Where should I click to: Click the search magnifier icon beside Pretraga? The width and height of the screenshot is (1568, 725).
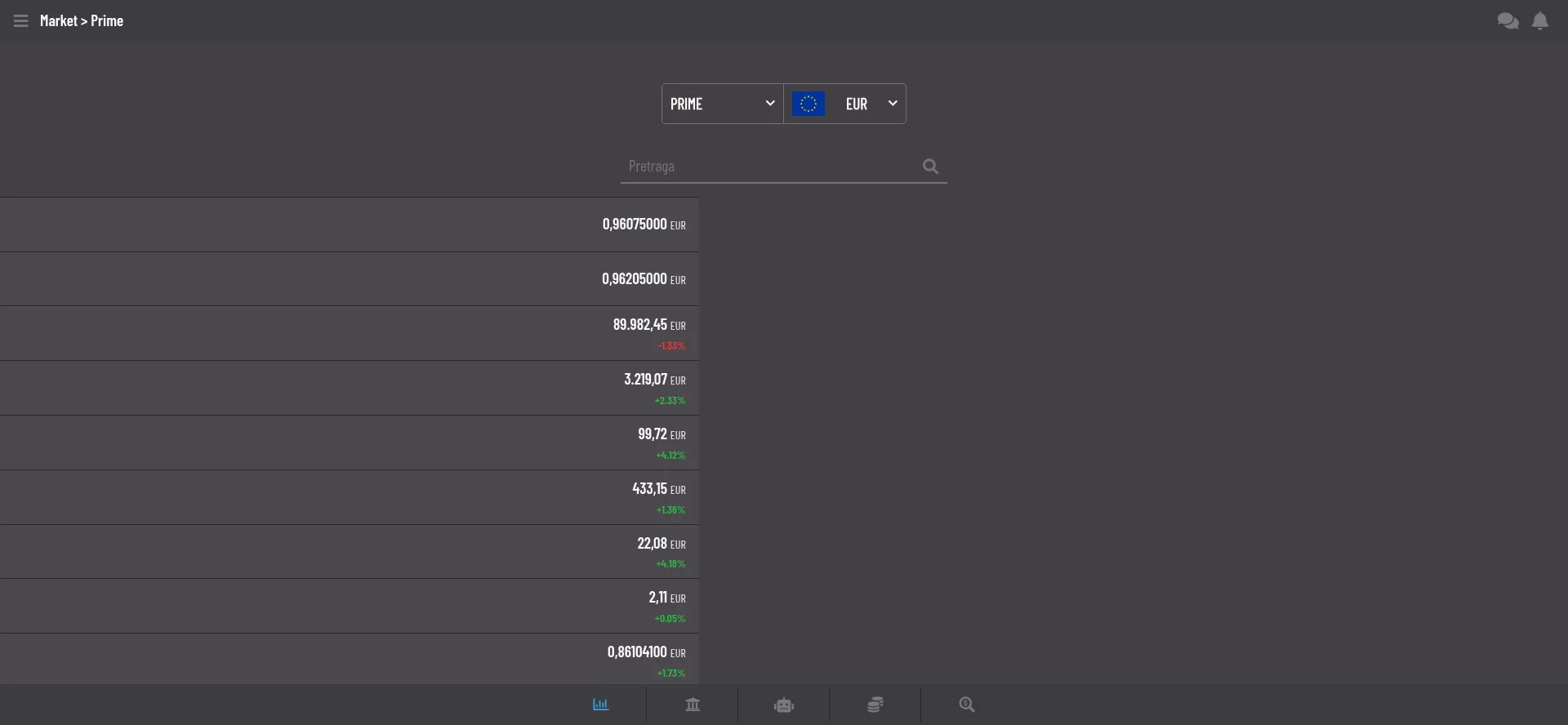coord(930,167)
